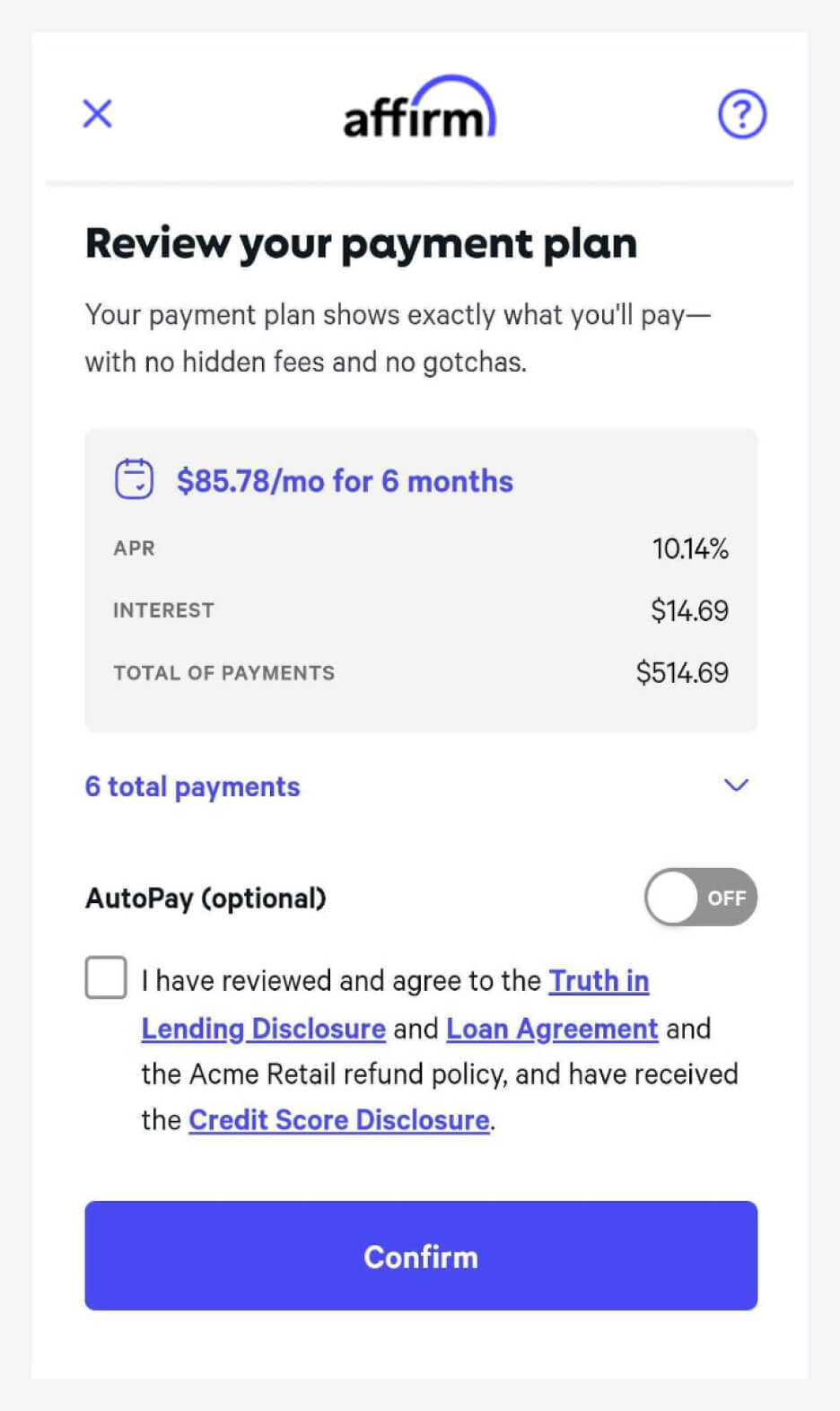Expand the payments list with the chevron arrow

[x=736, y=785]
